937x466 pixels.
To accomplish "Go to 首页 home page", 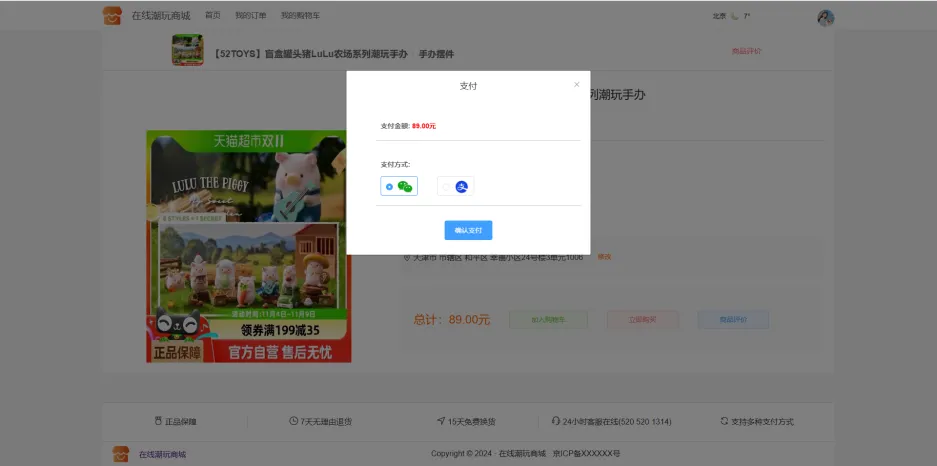I will click(x=212, y=16).
